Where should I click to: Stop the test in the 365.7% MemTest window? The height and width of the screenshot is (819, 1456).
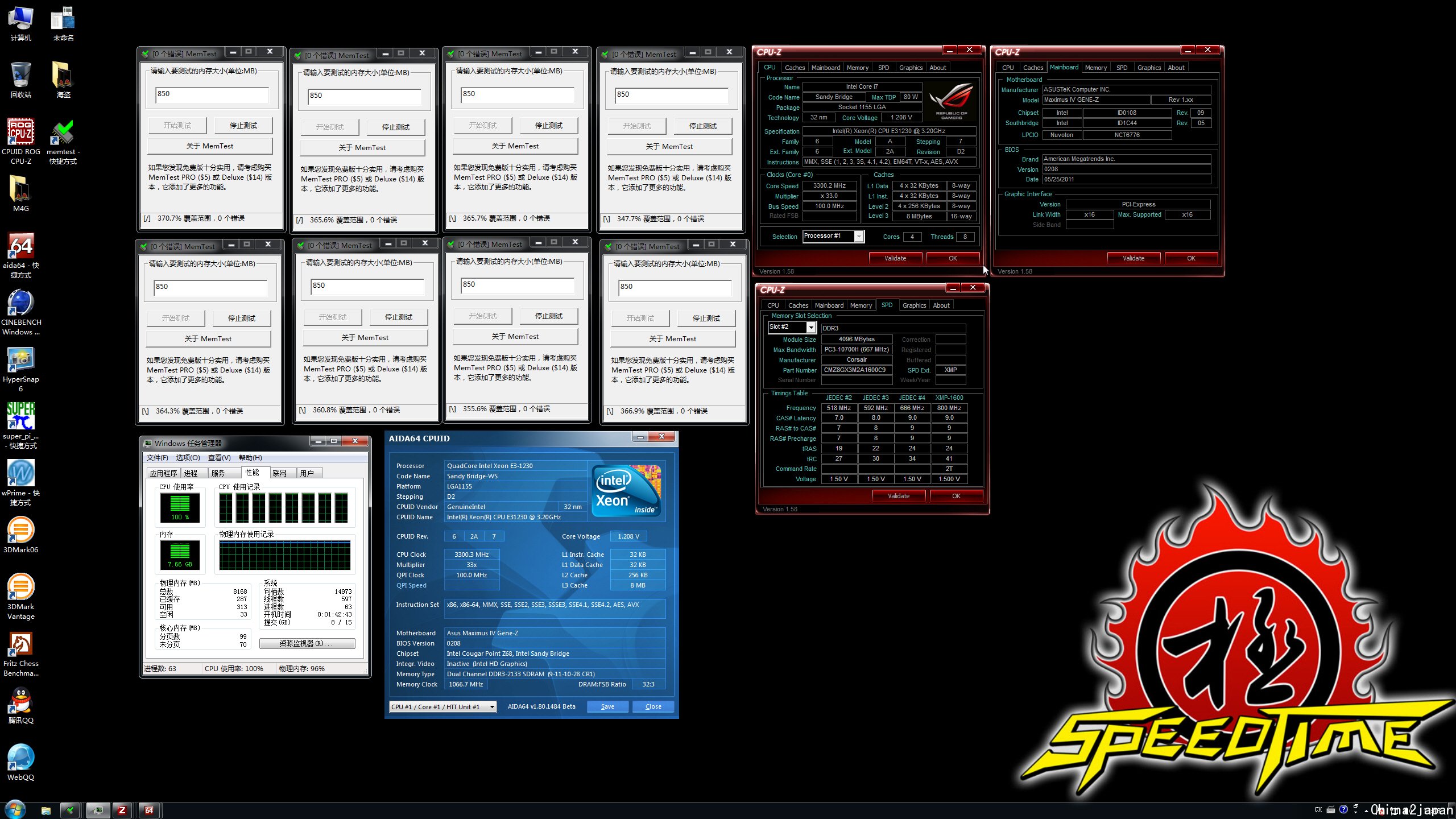[x=548, y=125]
